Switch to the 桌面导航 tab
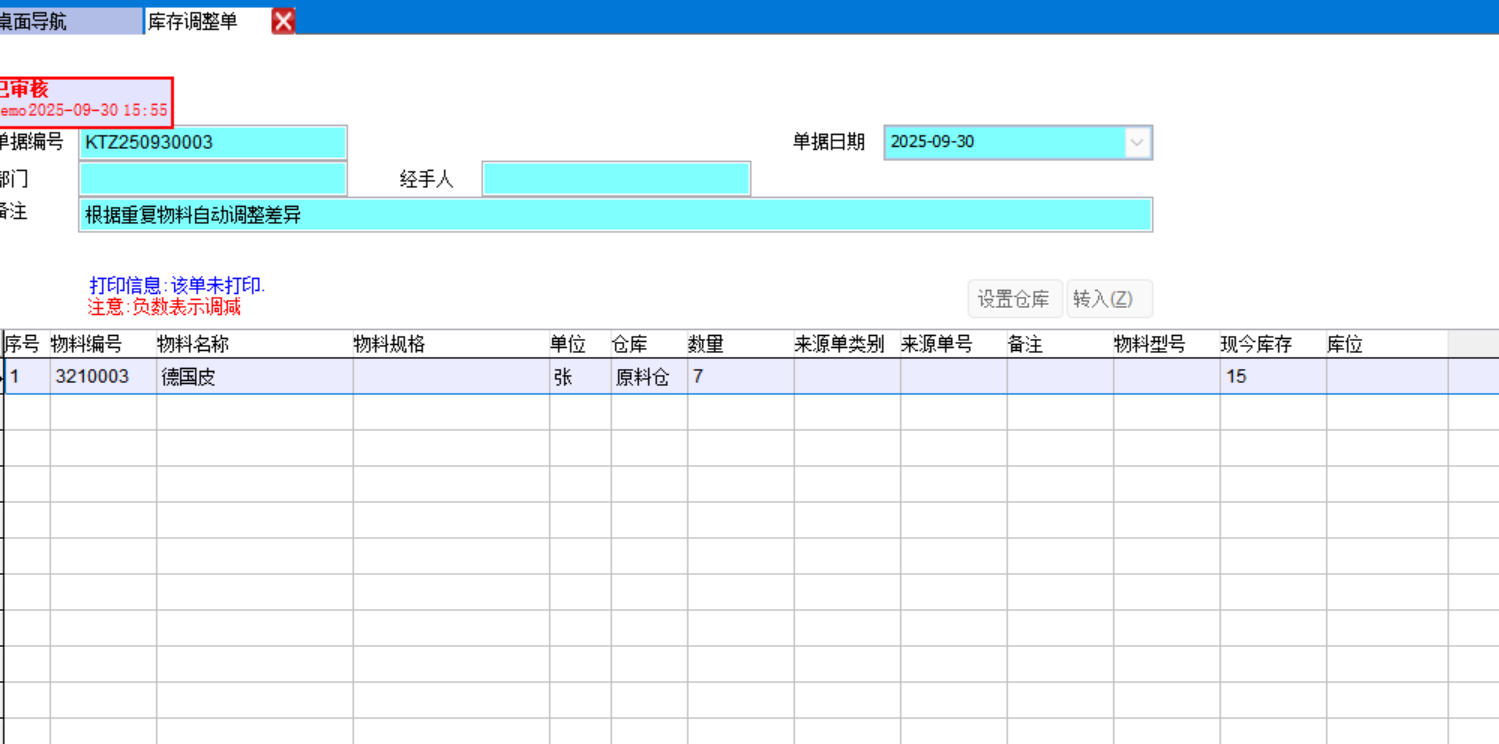Image resolution: width=1499 pixels, height=744 pixels. [x=70, y=21]
